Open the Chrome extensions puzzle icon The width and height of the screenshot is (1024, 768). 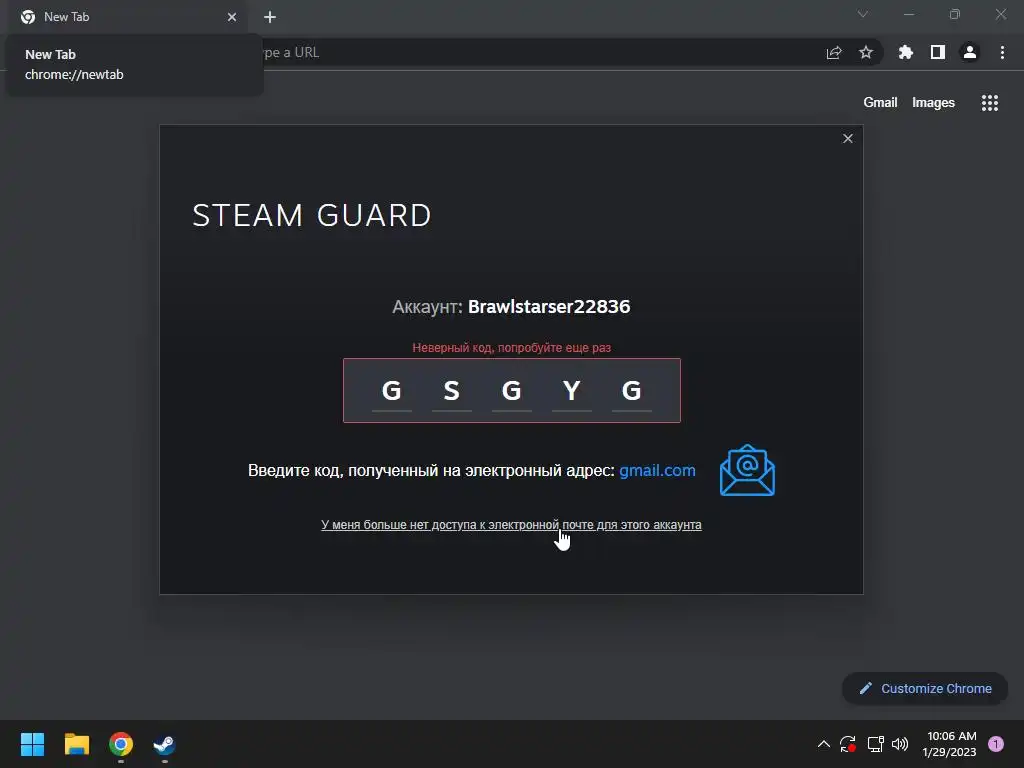(905, 52)
